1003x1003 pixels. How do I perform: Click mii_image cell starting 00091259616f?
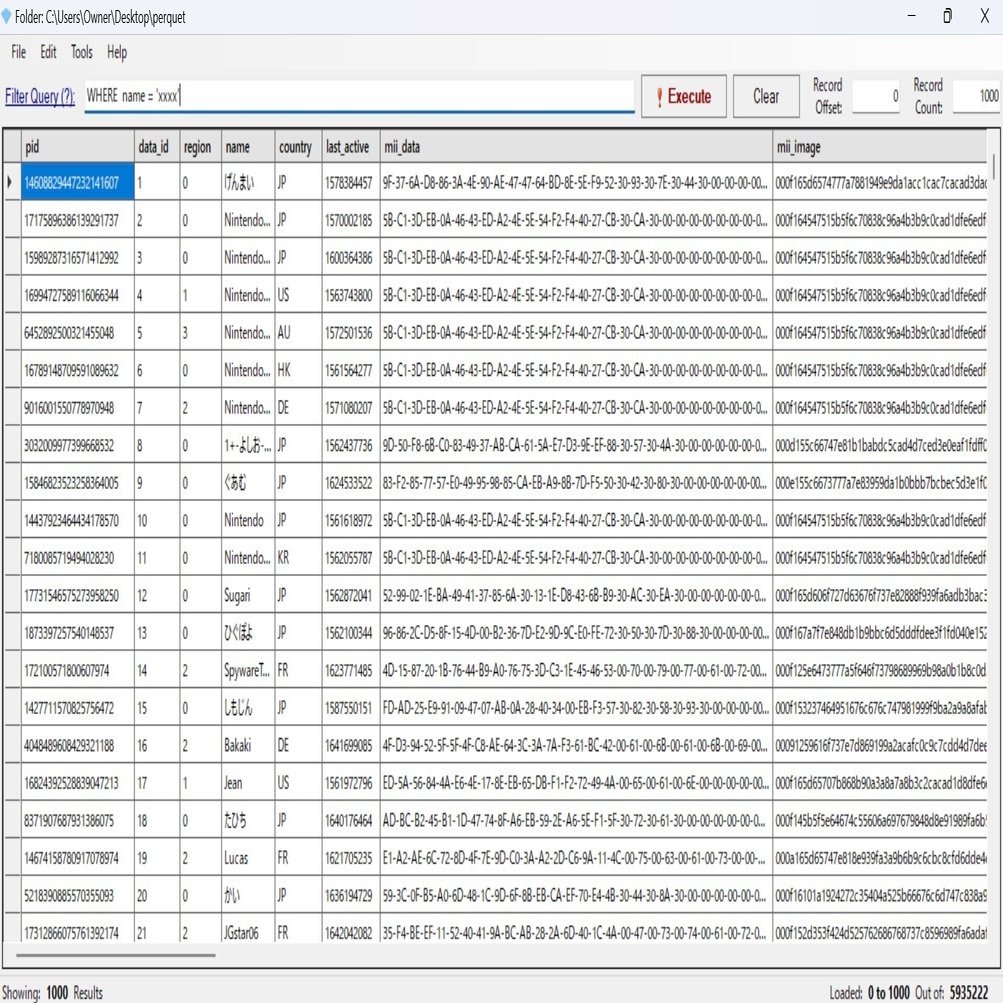(x=880, y=745)
